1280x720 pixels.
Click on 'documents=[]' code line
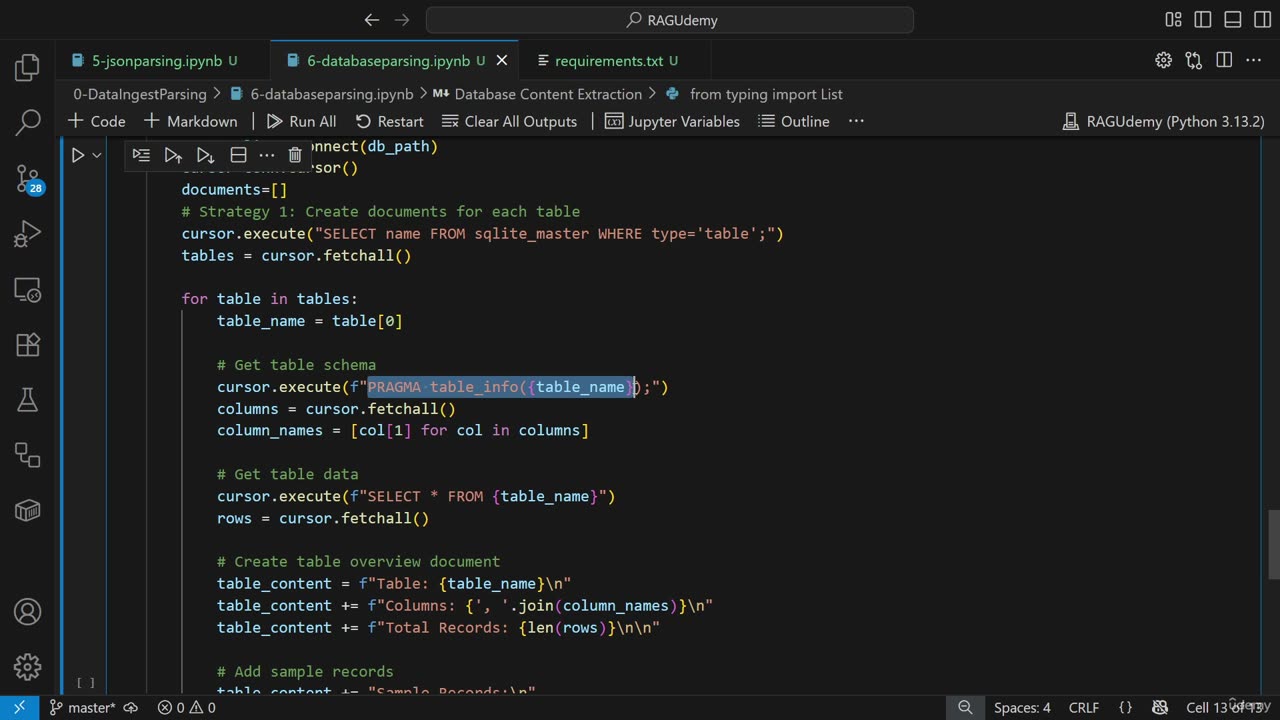(234, 189)
